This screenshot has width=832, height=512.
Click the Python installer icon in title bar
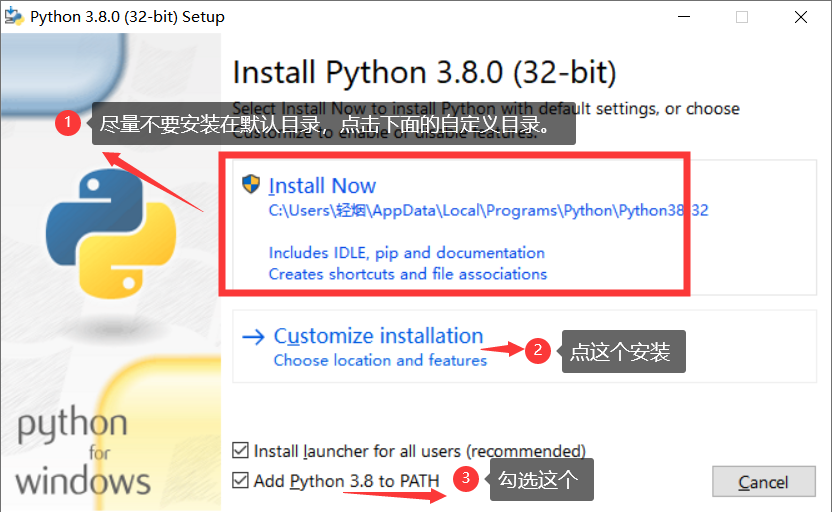[x=15, y=17]
